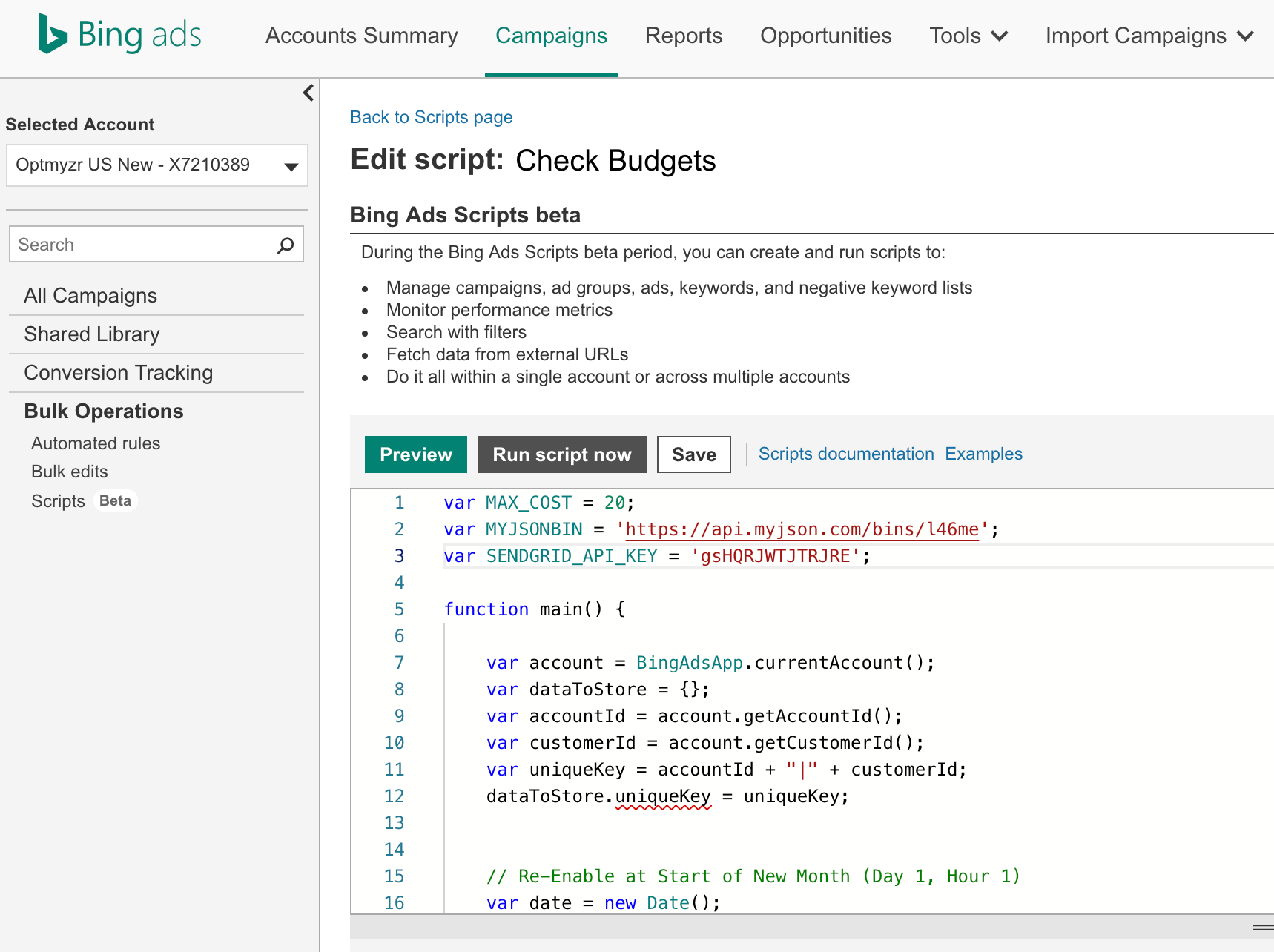
Task: Open Shared Library in sidebar
Action: click(92, 334)
